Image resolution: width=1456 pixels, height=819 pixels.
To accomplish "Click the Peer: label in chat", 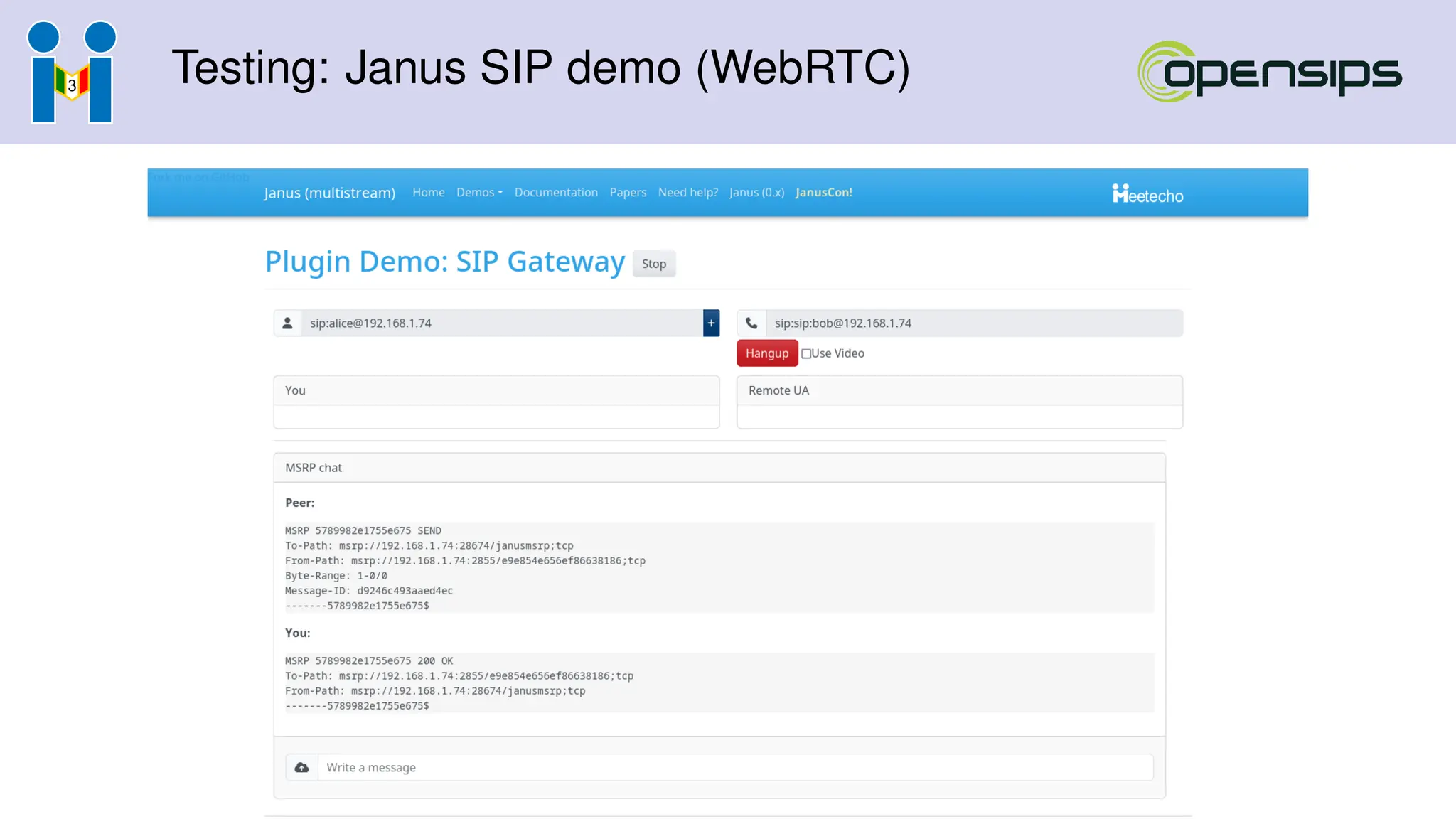I will tap(299, 503).
